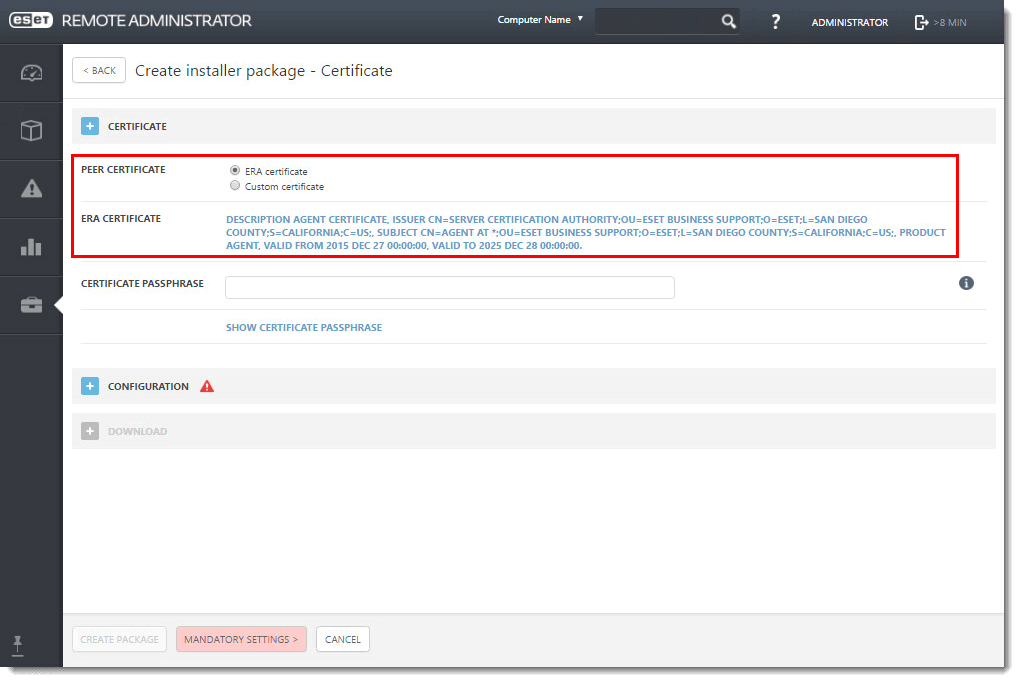Expand the Configuration section
This screenshot has width=1019, height=682.
tap(90, 386)
